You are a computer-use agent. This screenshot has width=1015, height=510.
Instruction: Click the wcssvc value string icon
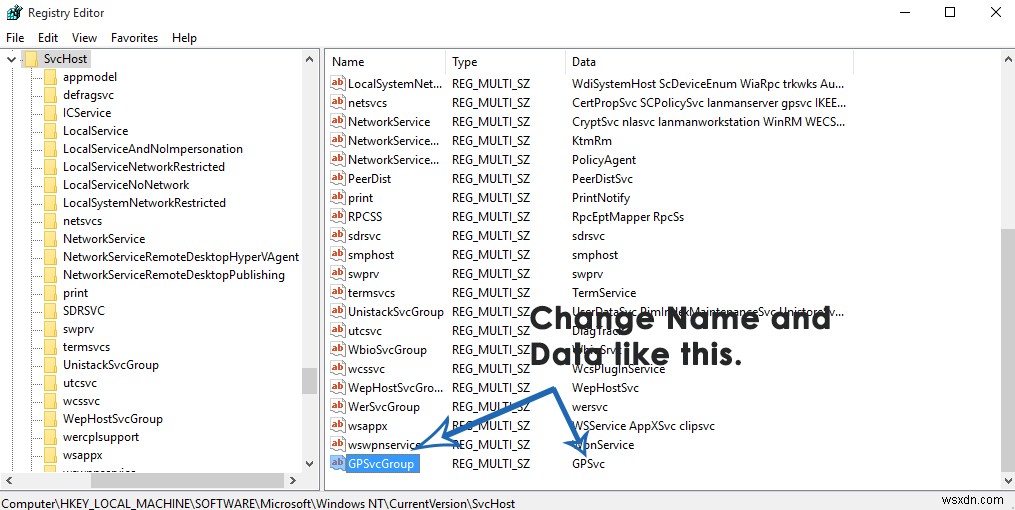tap(337, 368)
